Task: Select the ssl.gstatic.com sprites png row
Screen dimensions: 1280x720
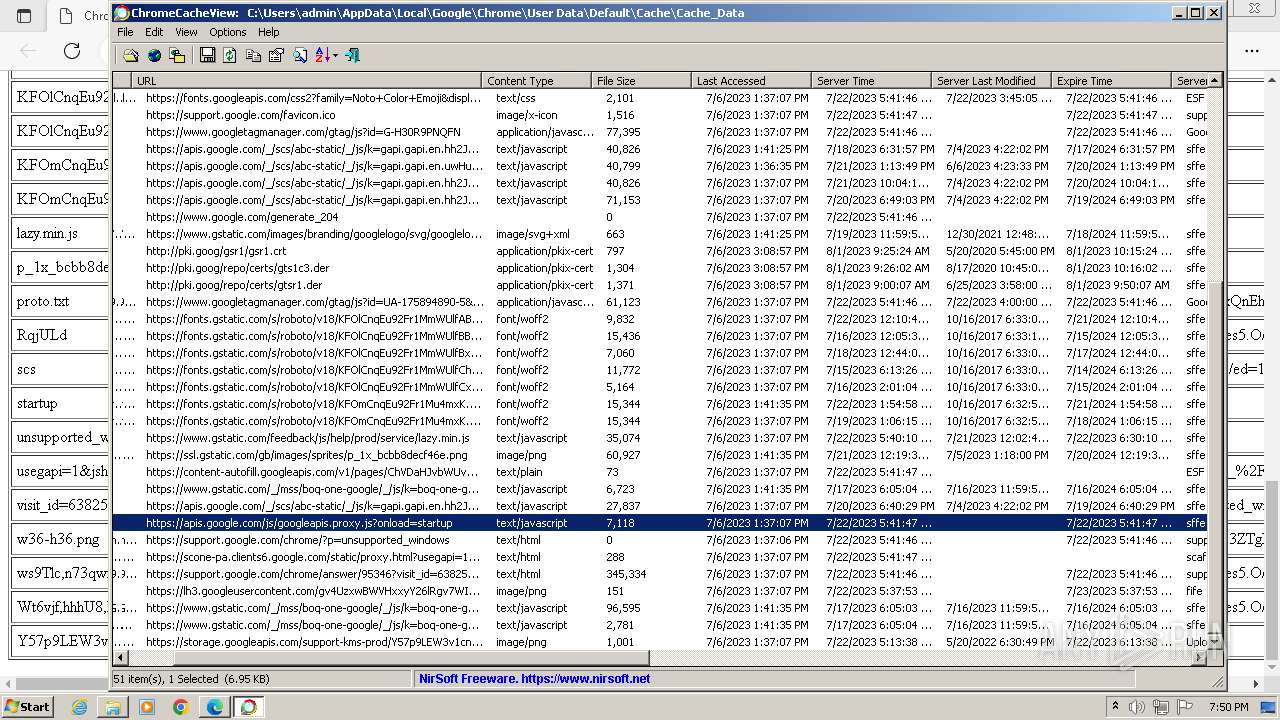Action: coord(660,455)
